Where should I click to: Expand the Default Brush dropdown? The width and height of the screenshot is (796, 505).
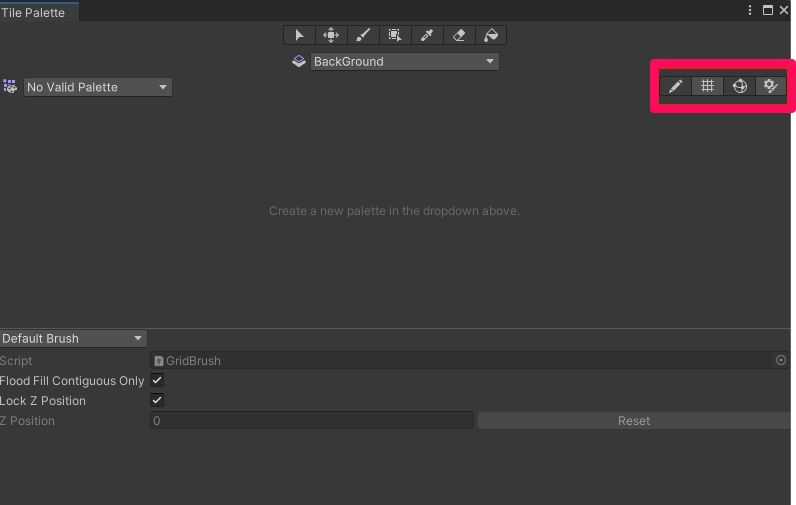(73, 339)
